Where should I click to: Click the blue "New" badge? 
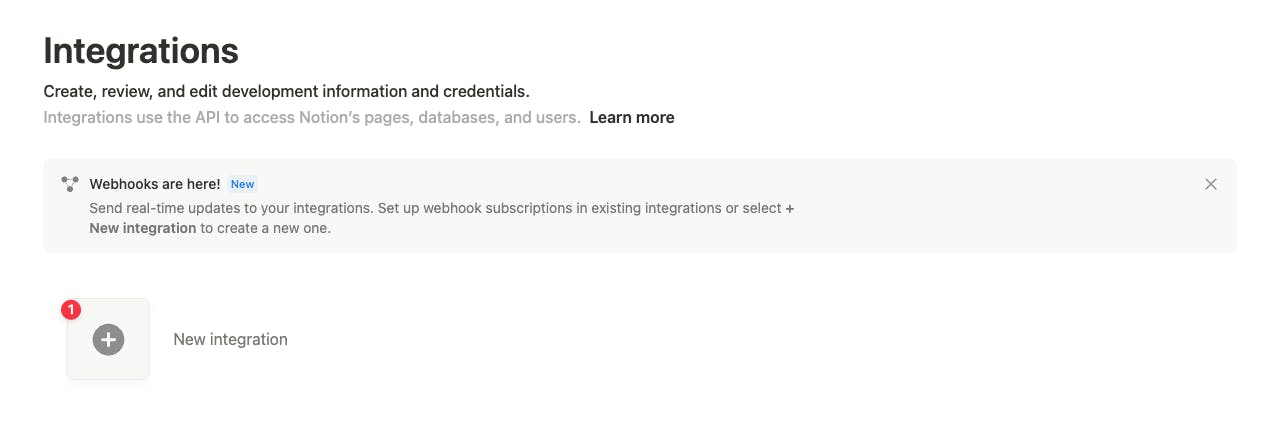point(242,184)
